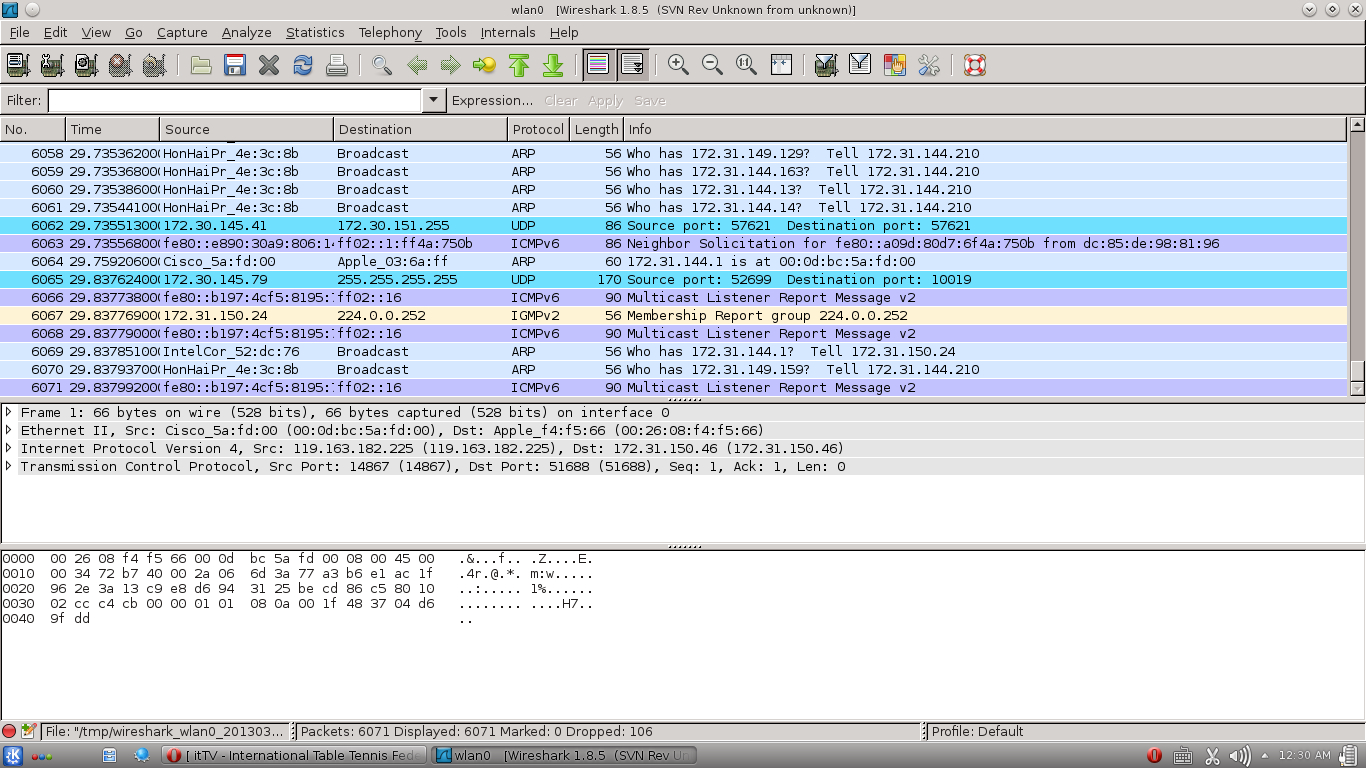Open the Telephony menu
The height and width of the screenshot is (768, 1366).
[x=389, y=32]
